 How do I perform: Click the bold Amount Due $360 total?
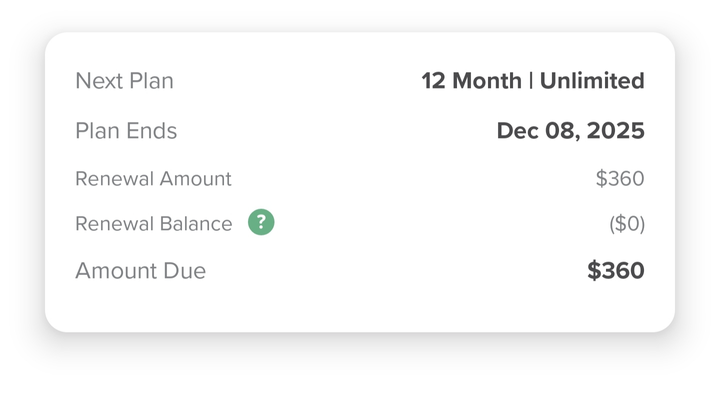pyautogui.click(x=616, y=271)
